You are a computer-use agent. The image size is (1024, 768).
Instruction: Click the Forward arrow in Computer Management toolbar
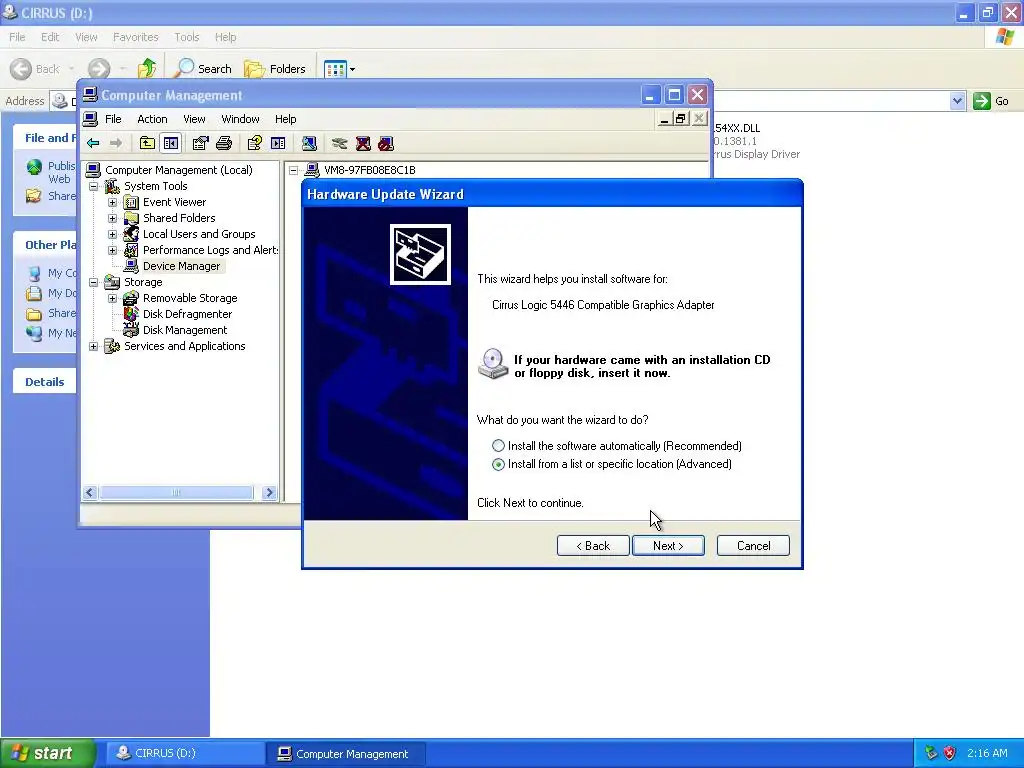coord(116,144)
